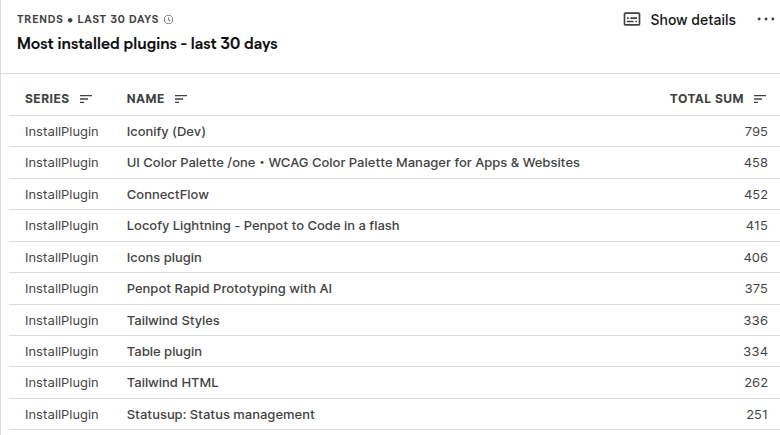The height and width of the screenshot is (435, 780).
Task: Select the Table plugin row
Action: [164, 352]
